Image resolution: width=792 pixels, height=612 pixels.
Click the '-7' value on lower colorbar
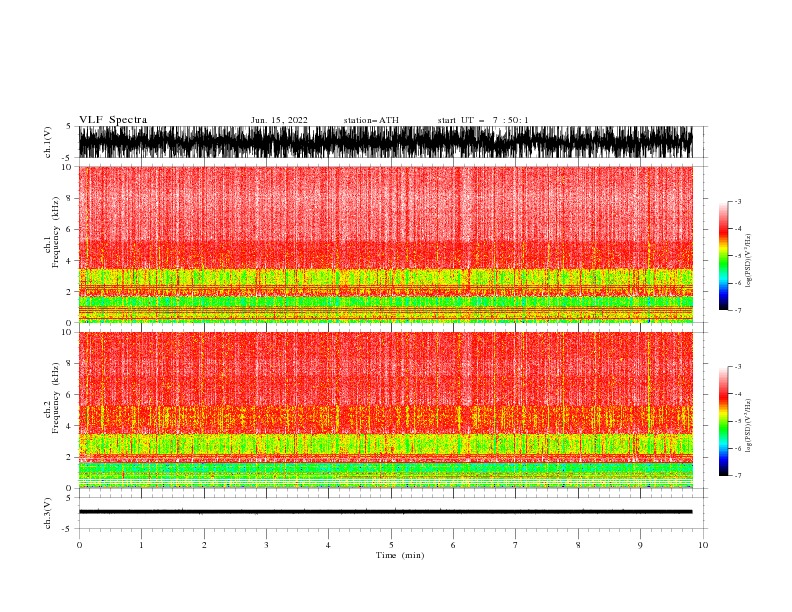click(x=737, y=476)
